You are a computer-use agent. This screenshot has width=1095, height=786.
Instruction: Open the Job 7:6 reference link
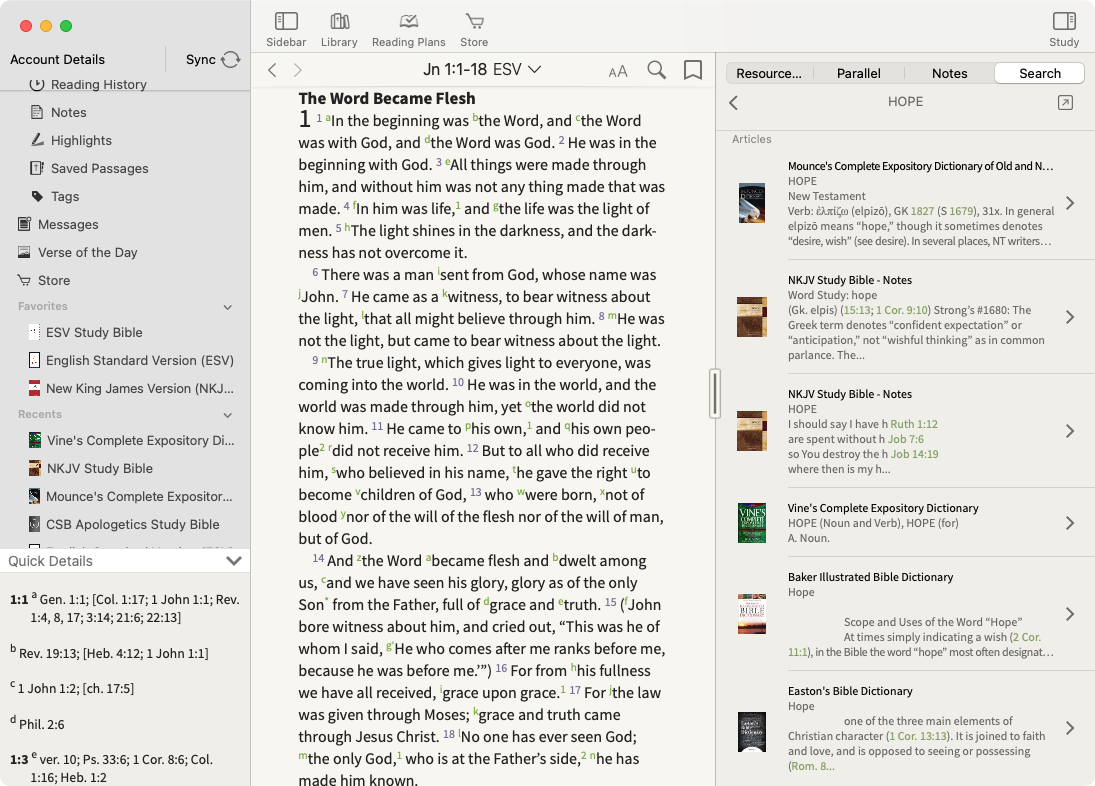click(x=906, y=439)
